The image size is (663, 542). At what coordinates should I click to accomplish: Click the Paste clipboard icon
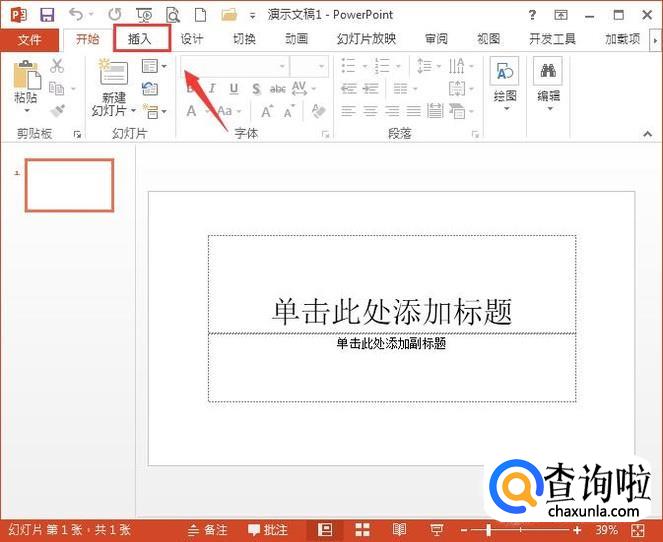tap(27, 75)
